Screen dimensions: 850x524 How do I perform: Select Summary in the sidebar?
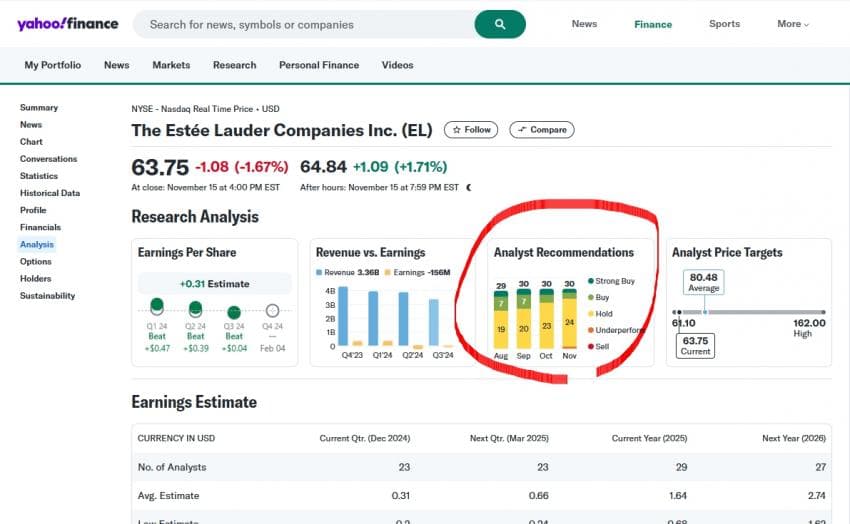39,107
